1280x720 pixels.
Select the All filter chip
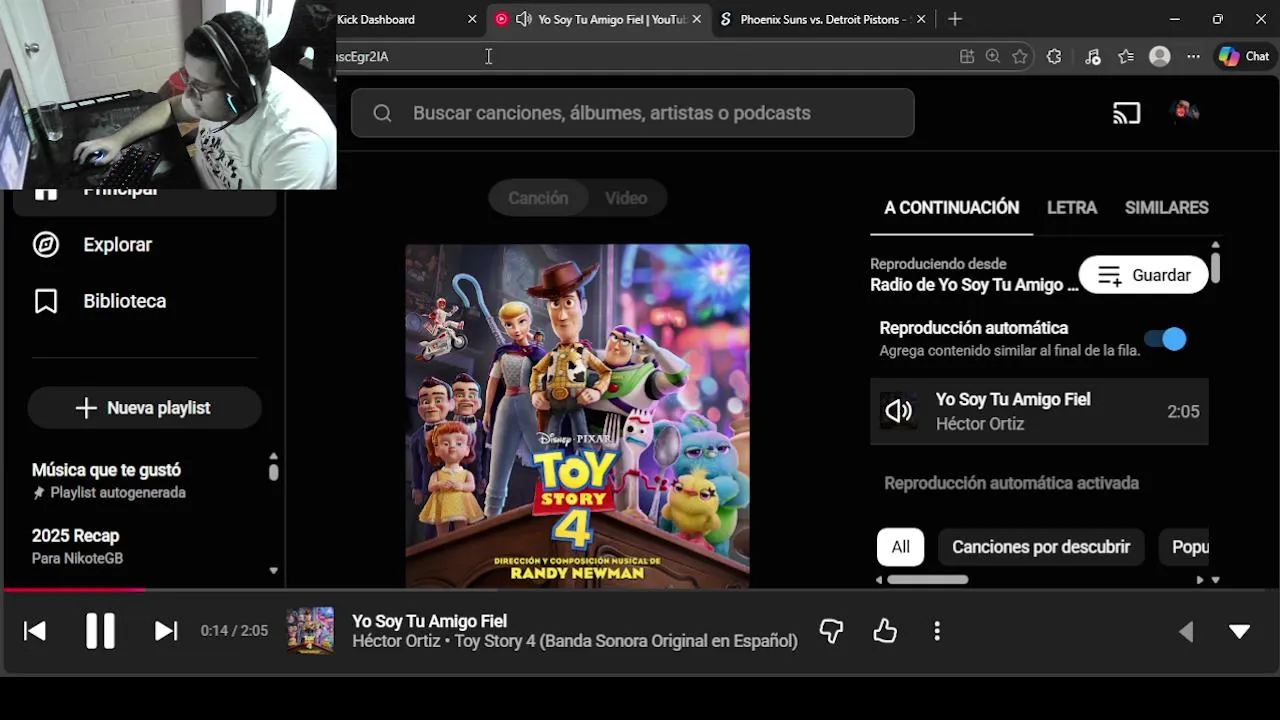(x=900, y=547)
